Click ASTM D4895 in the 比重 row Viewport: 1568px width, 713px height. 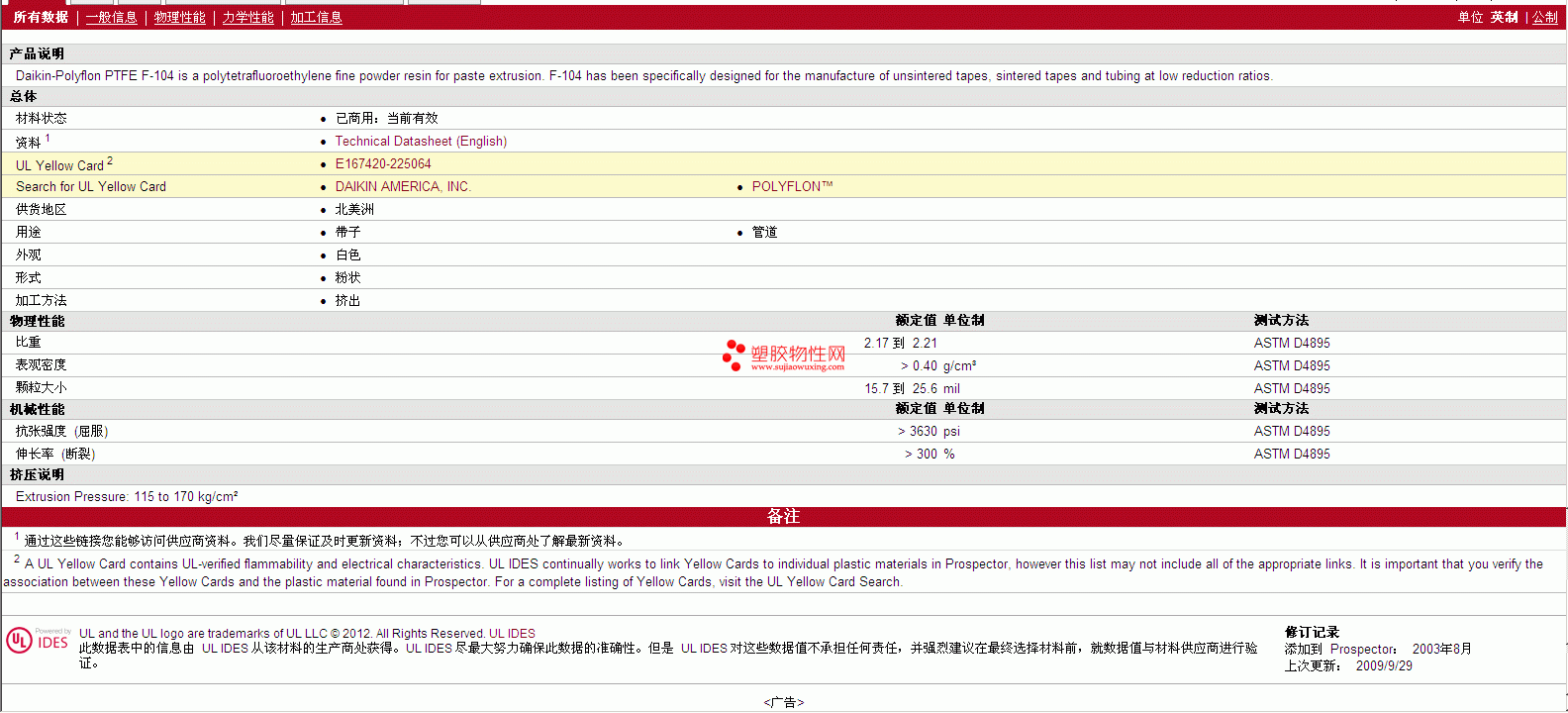click(1292, 344)
